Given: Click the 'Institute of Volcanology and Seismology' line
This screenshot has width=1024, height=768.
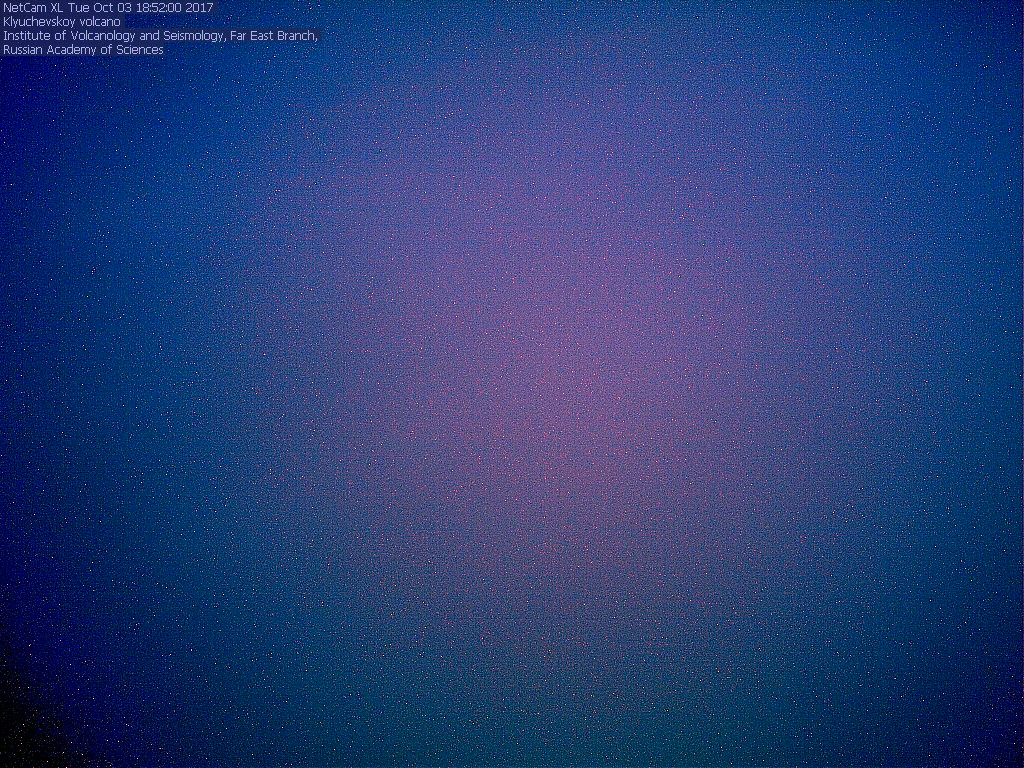Looking at the screenshot, I should (161, 35).
